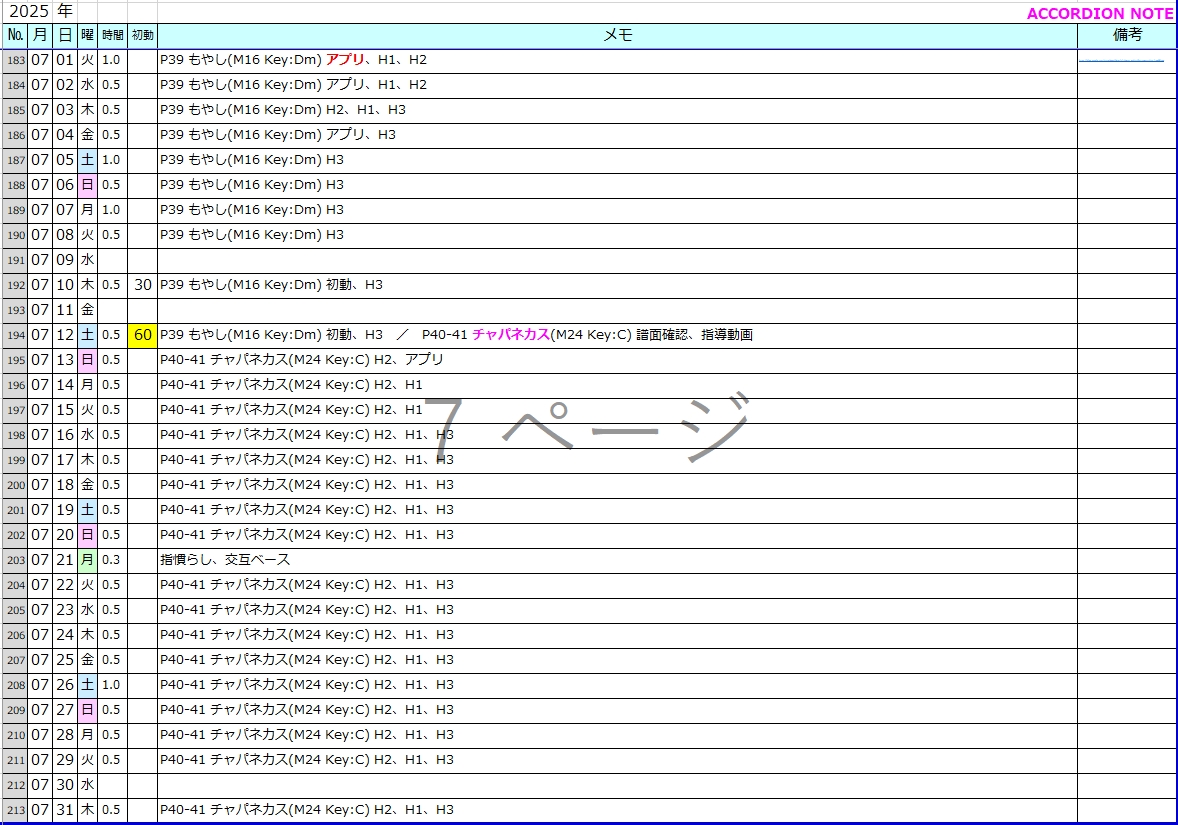Image resolution: width=1178 pixels, height=825 pixels.
Task: Select row number 213 cell
Action: tap(16, 811)
